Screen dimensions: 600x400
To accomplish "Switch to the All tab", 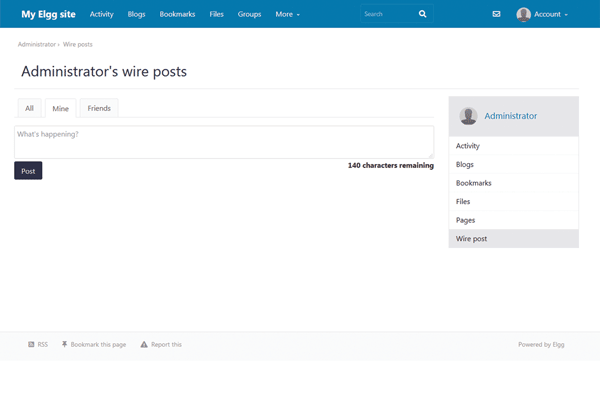I will (29, 108).
